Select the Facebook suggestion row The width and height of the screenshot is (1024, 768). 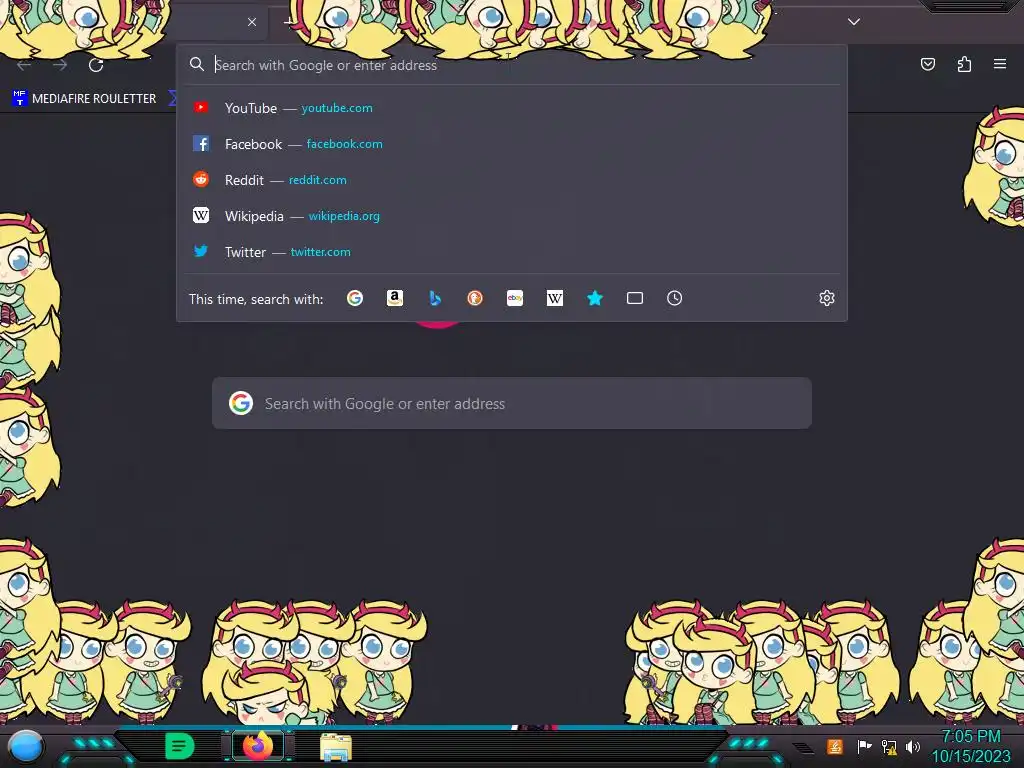512,144
